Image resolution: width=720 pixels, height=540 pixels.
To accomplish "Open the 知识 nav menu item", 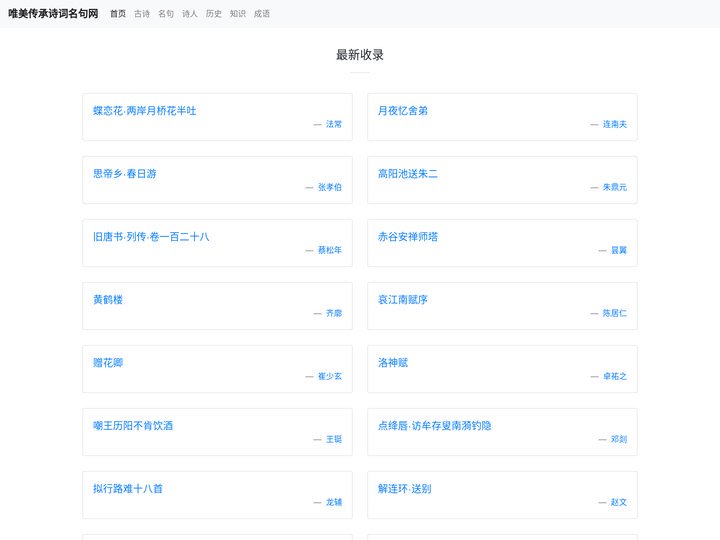I will (x=237, y=14).
